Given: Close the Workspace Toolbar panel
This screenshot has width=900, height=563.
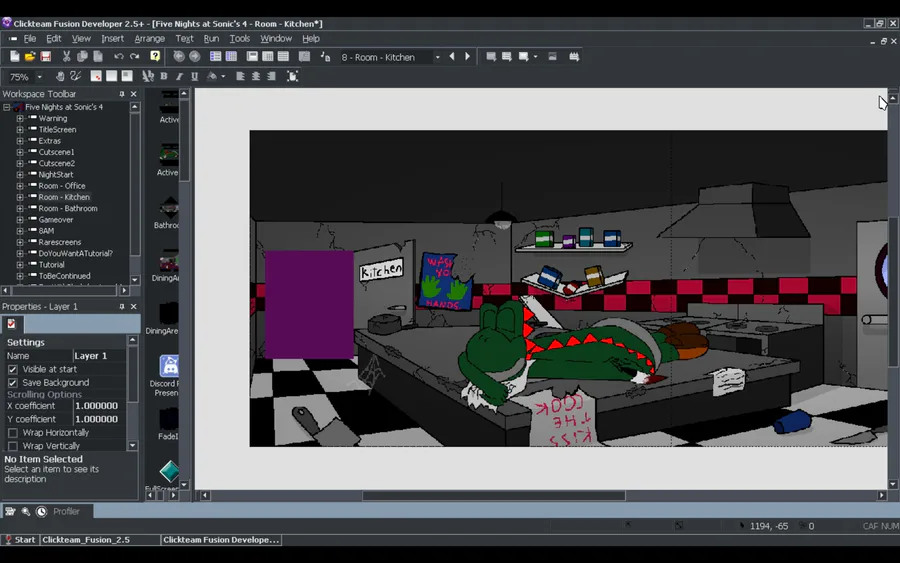Looking at the screenshot, I should [x=134, y=94].
